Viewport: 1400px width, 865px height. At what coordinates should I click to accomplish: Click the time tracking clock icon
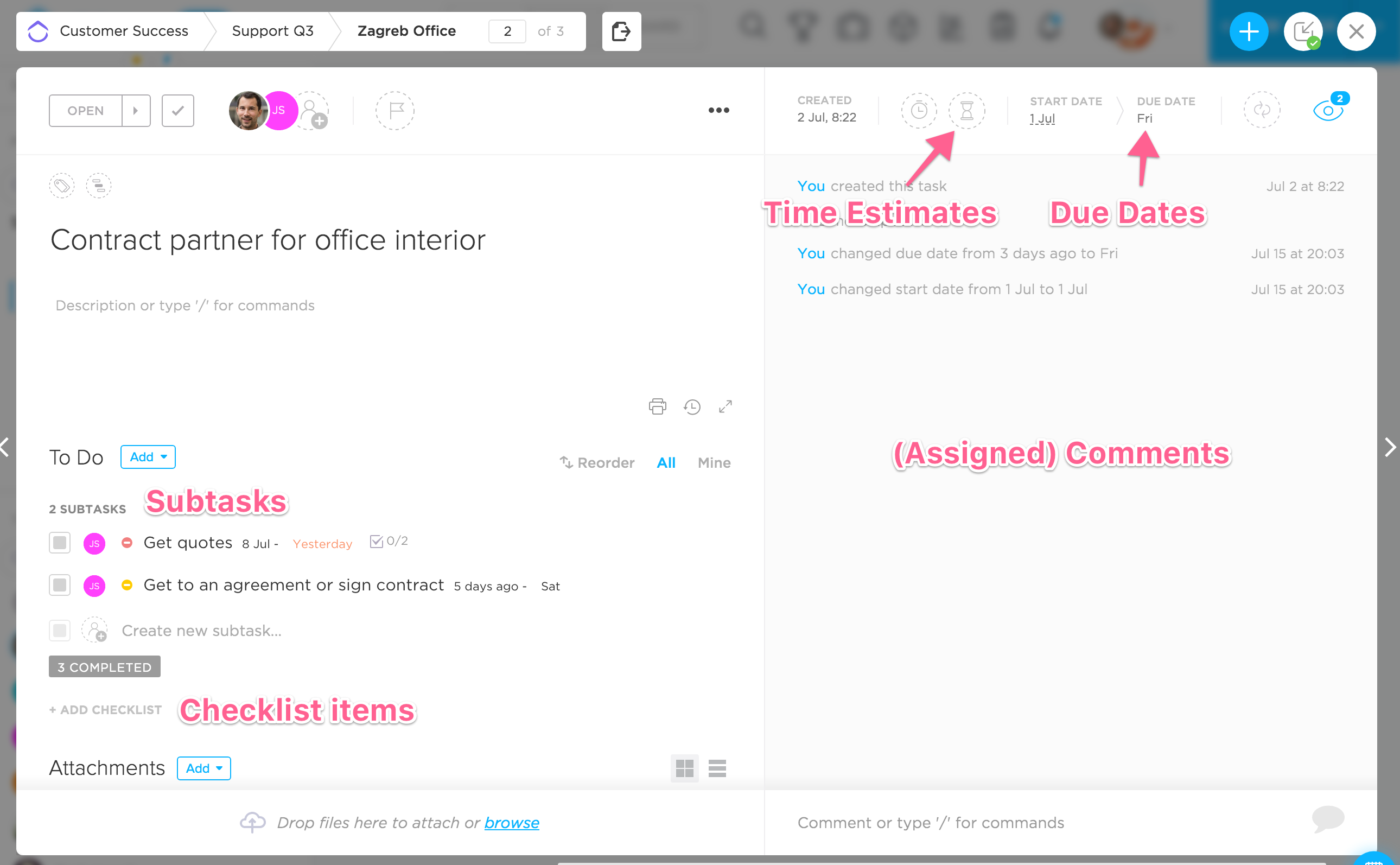pos(919,110)
